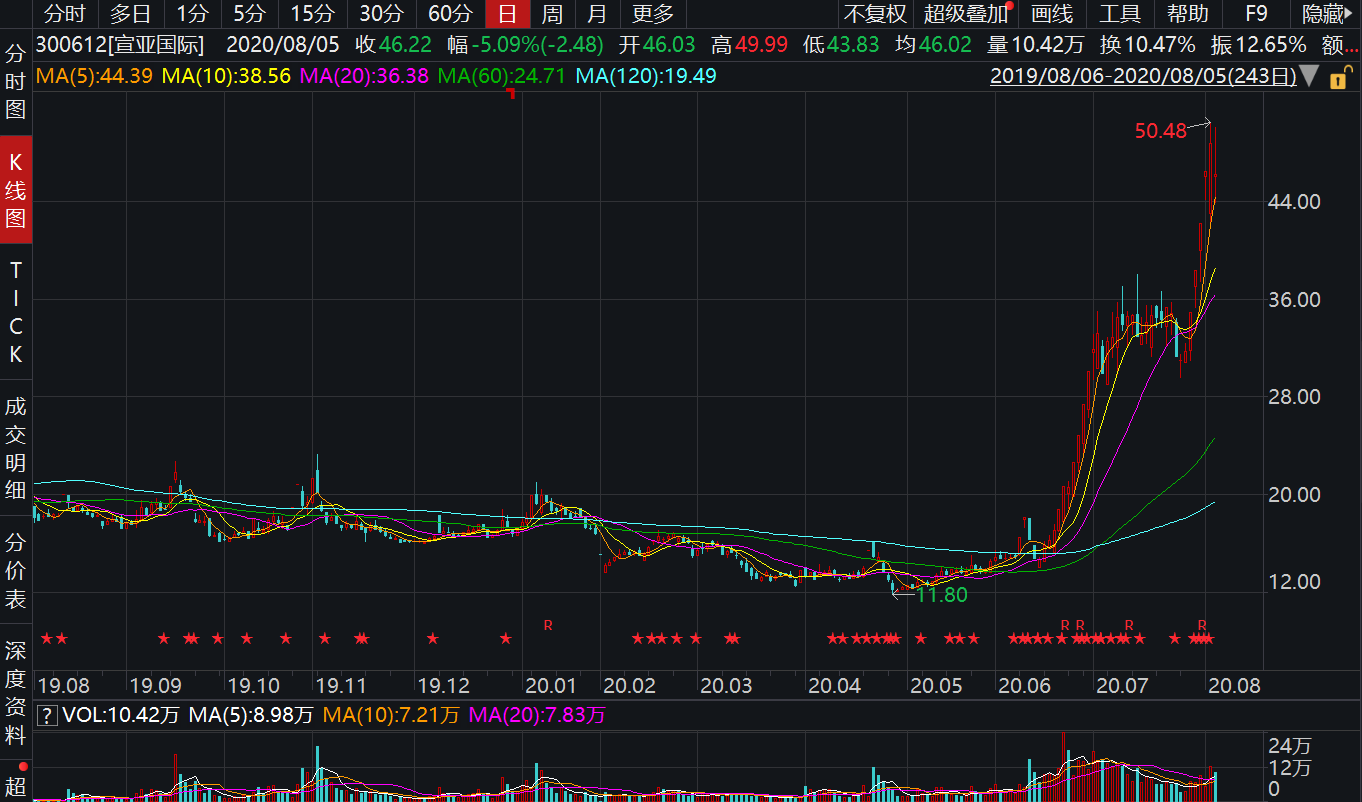Switch to the 周 weekly period
Image resolution: width=1362 pixels, height=802 pixels.
[552, 14]
